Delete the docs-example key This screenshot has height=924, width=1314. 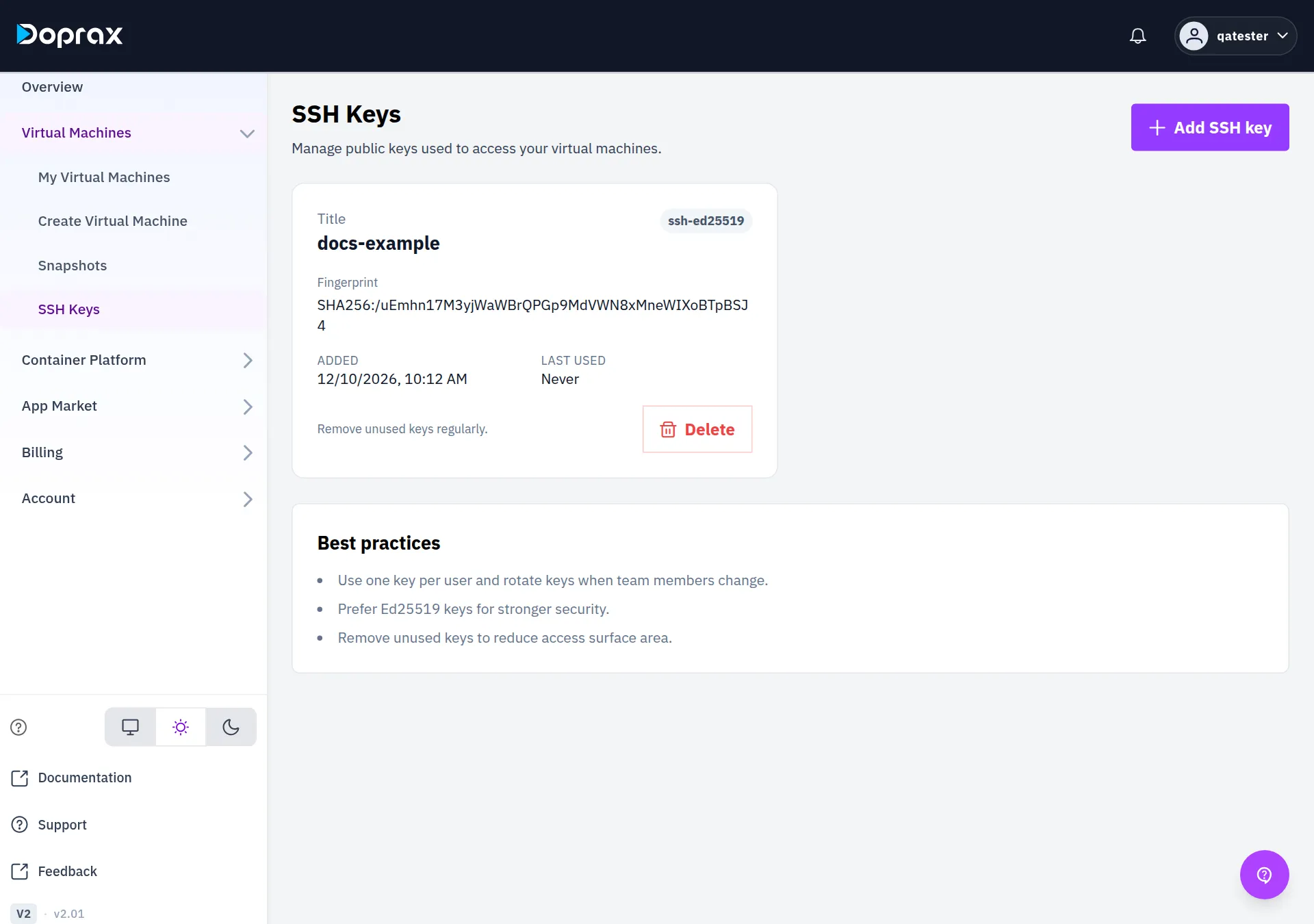tap(697, 429)
